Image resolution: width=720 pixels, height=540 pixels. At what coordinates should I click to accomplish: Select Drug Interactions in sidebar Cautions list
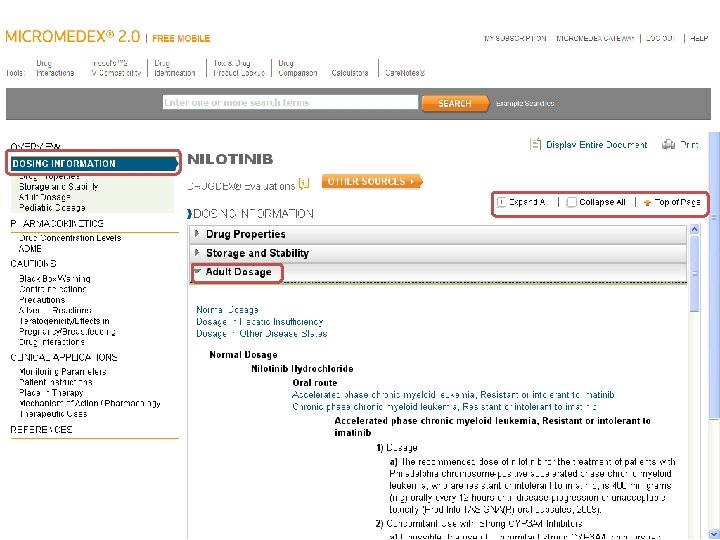52,342
